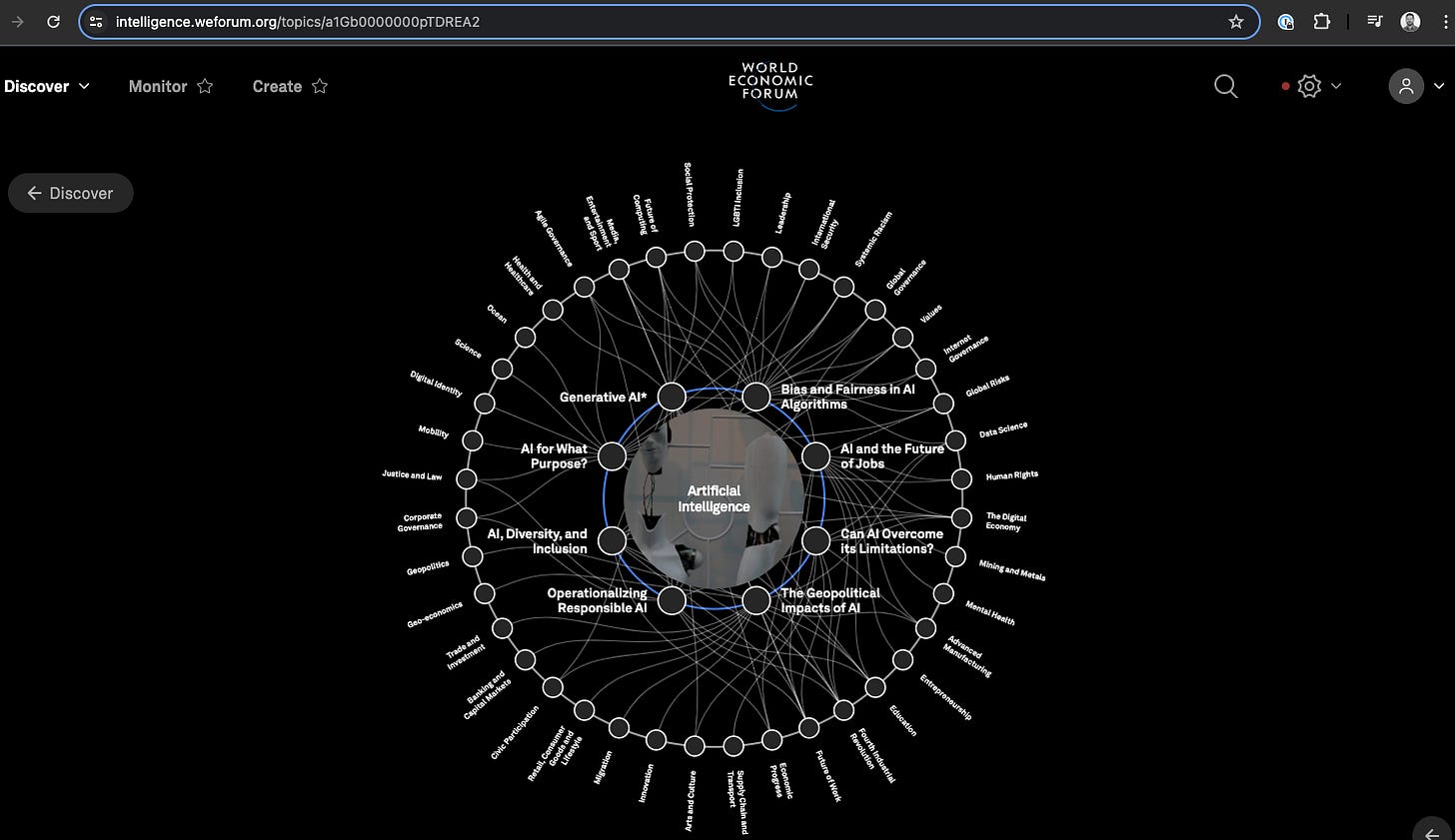Click the Fourth Industrial Revolution outer node

[843, 710]
